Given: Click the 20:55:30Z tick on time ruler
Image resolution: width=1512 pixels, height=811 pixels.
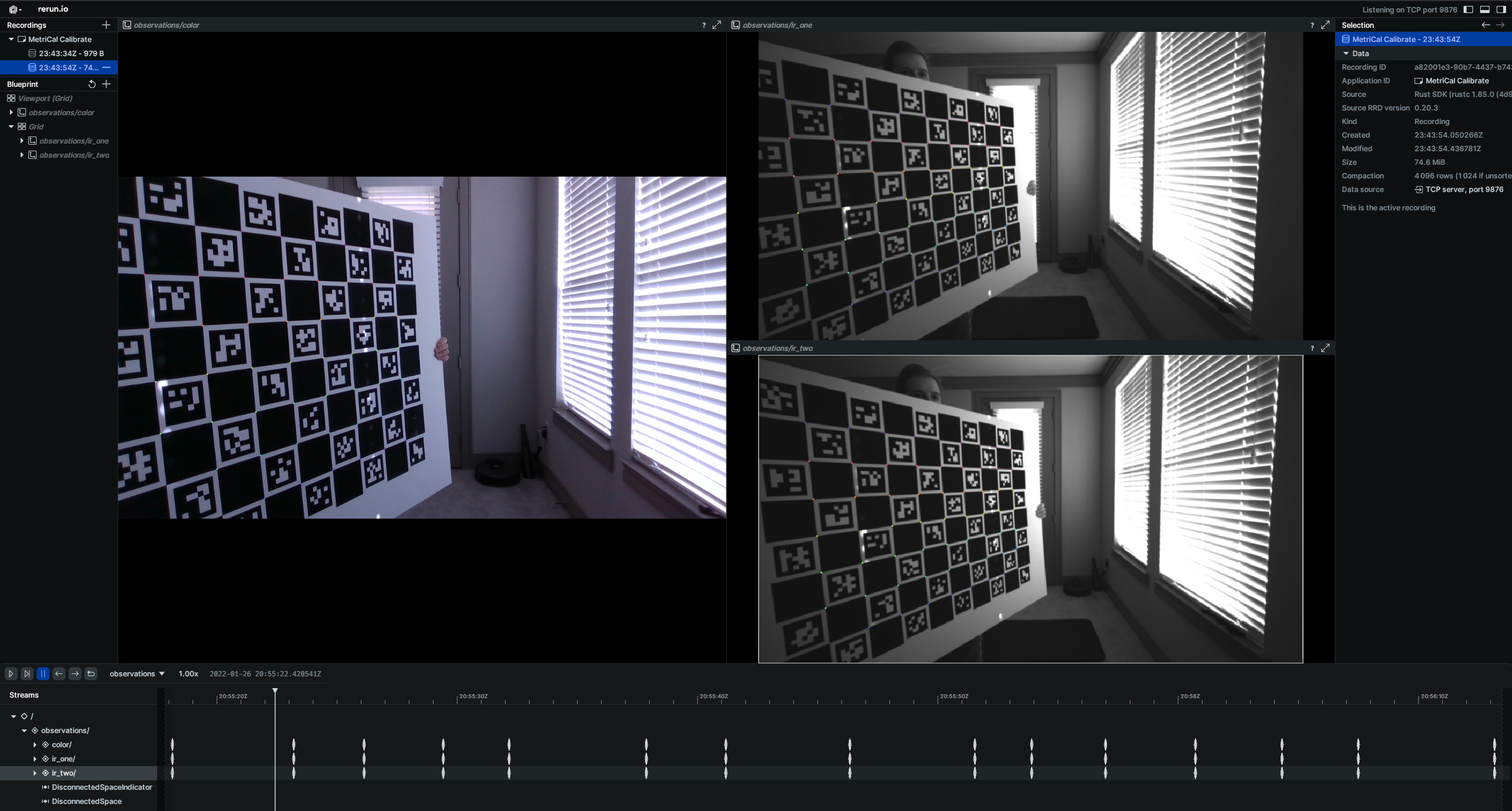Looking at the screenshot, I should (473, 696).
